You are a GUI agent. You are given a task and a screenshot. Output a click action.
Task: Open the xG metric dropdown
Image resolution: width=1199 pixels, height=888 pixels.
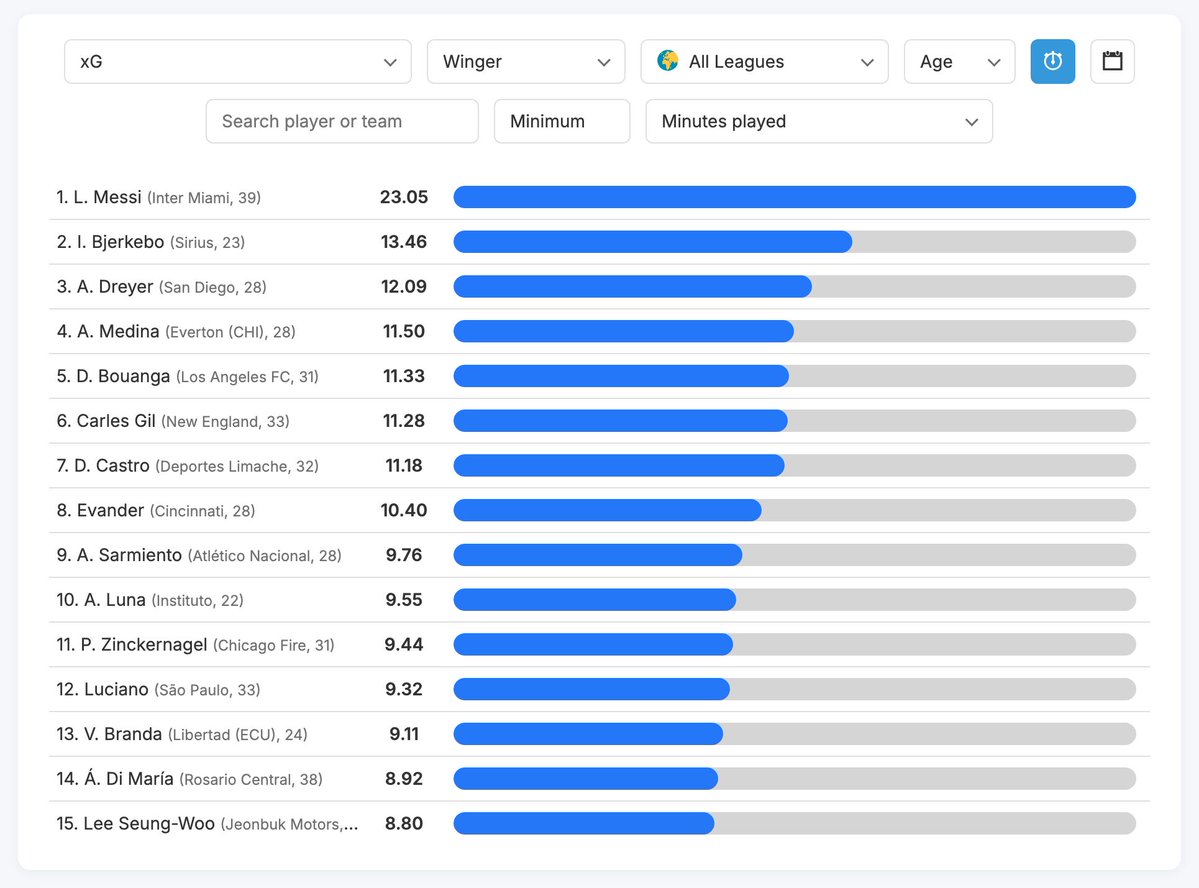(x=238, y=61)
